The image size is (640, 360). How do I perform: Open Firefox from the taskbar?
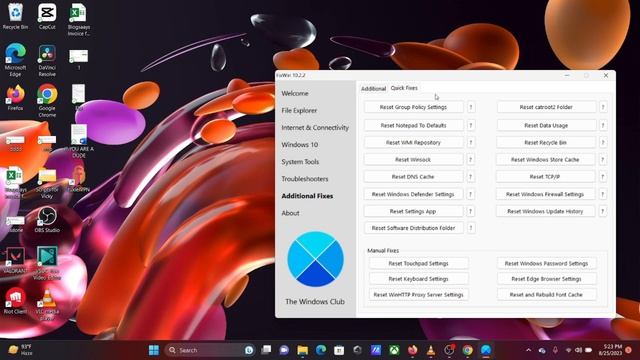click(x=413, y=350)
